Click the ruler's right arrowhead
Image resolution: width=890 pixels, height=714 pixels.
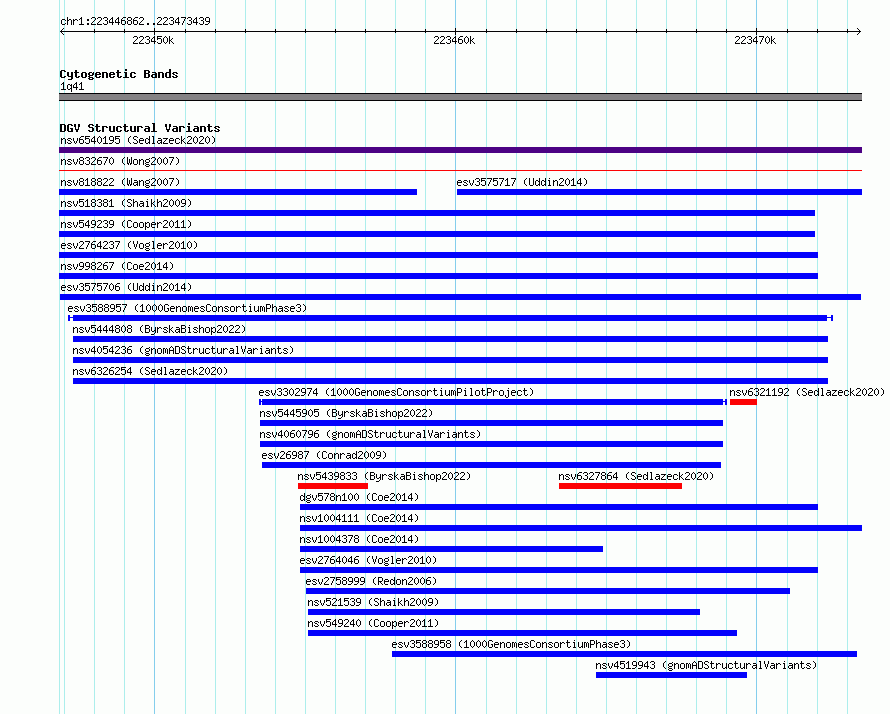[859, 32]
